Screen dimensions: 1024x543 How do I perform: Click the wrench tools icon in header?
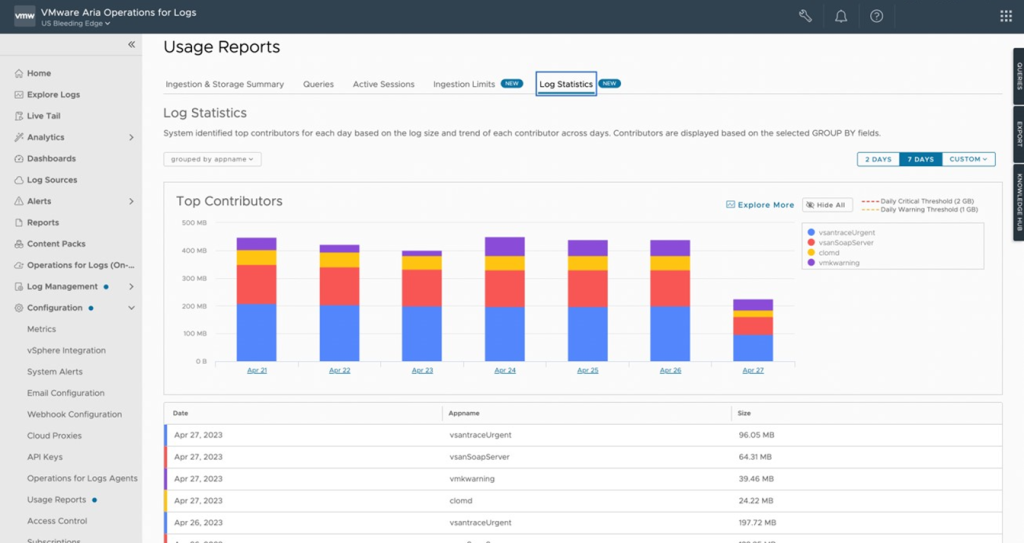point(806,16)
